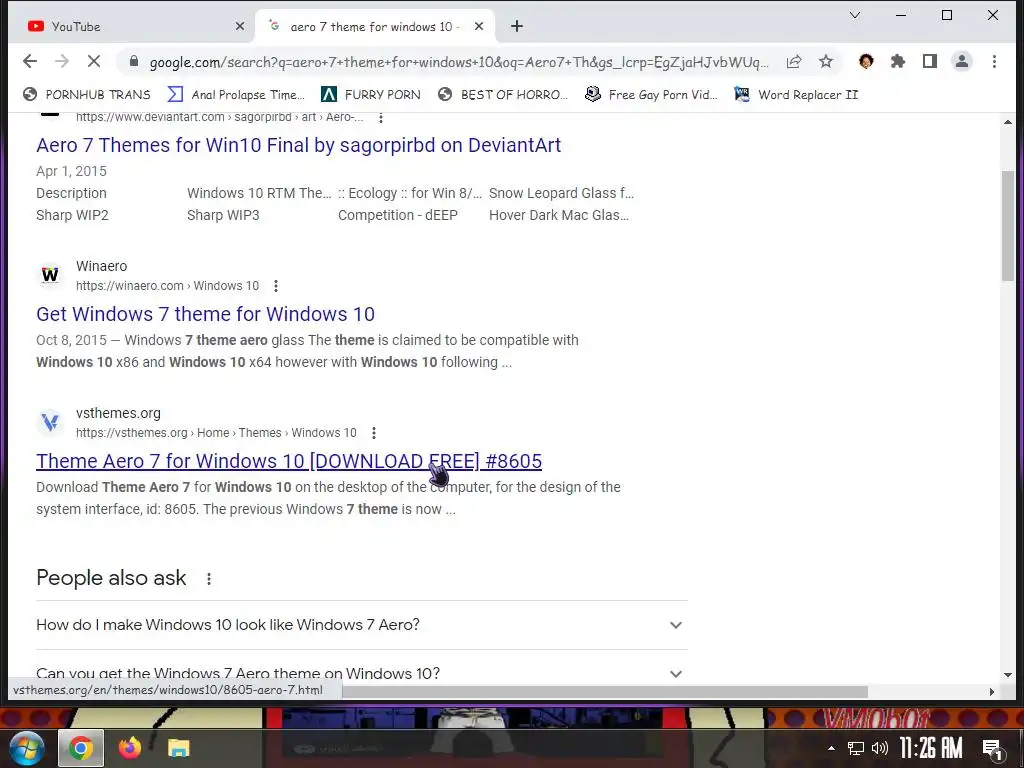The width and height of the screenshot is (1024, 768).
Task: Click the Hover Dark Mac Glas... sitelink
Action: [x=558, y=216]
